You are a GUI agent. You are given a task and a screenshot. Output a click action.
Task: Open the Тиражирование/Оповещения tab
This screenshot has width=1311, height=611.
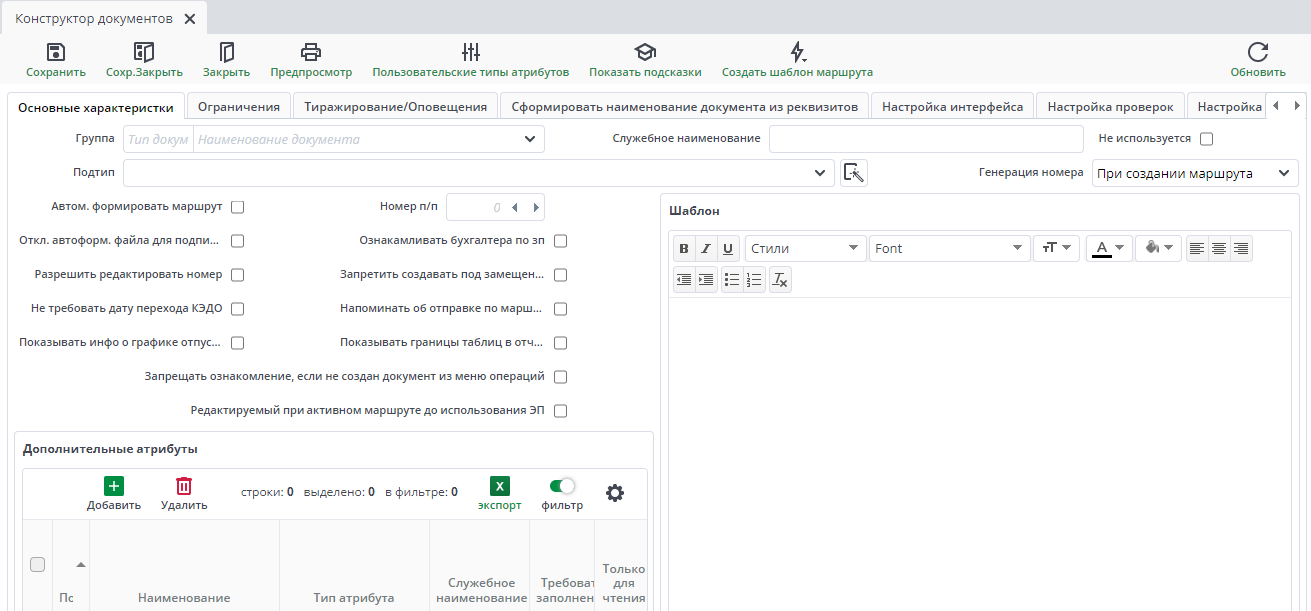[x=396, y=107]
